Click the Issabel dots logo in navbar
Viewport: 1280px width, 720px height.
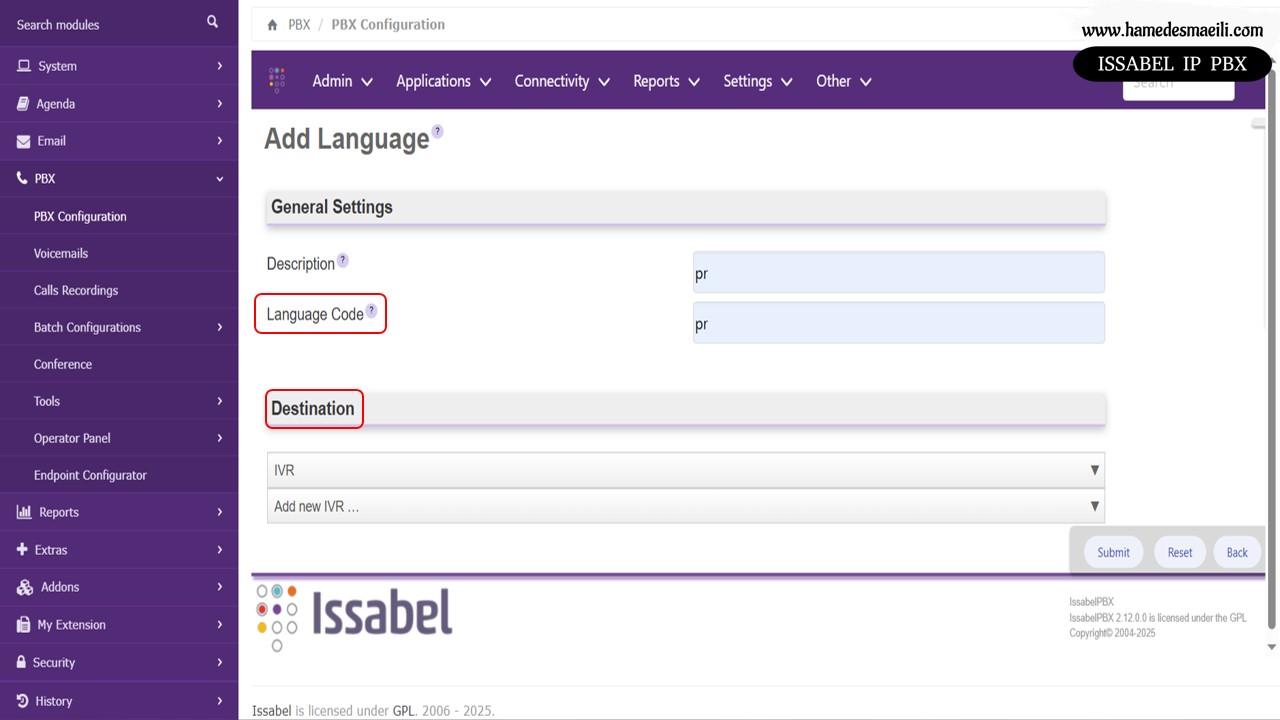click(x=277, y=80)
